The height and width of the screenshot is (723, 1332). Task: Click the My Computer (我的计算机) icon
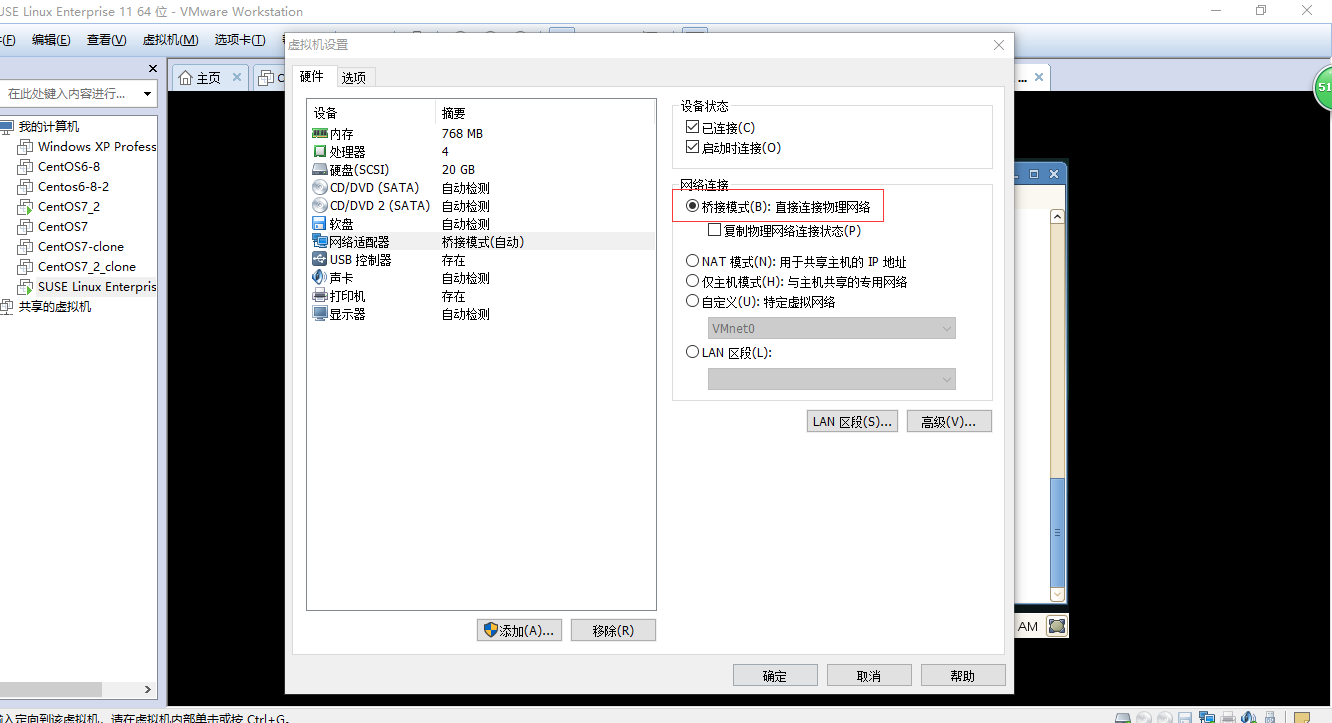(7, 126)
